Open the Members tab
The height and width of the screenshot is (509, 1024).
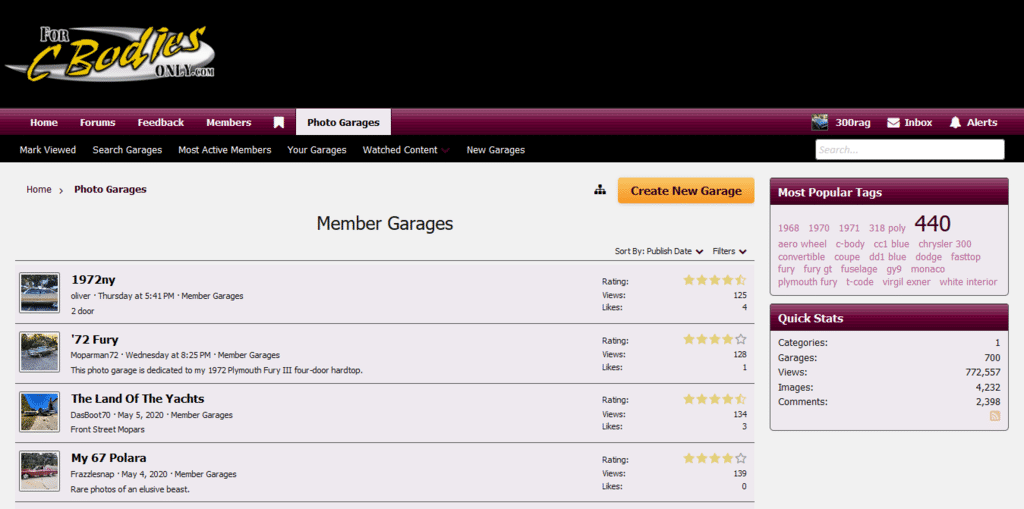click(229, 122)
